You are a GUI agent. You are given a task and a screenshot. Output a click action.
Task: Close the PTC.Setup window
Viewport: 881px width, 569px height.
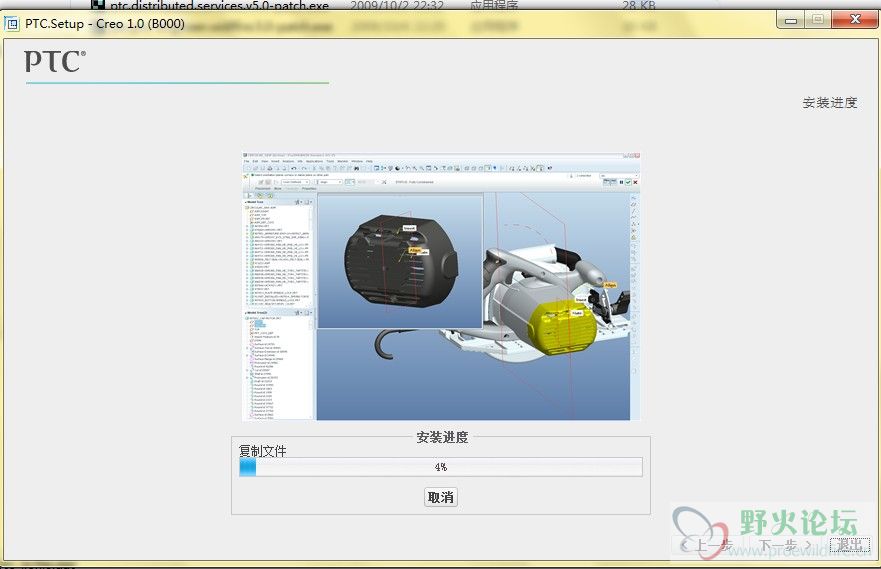click(x=855, y=20)
